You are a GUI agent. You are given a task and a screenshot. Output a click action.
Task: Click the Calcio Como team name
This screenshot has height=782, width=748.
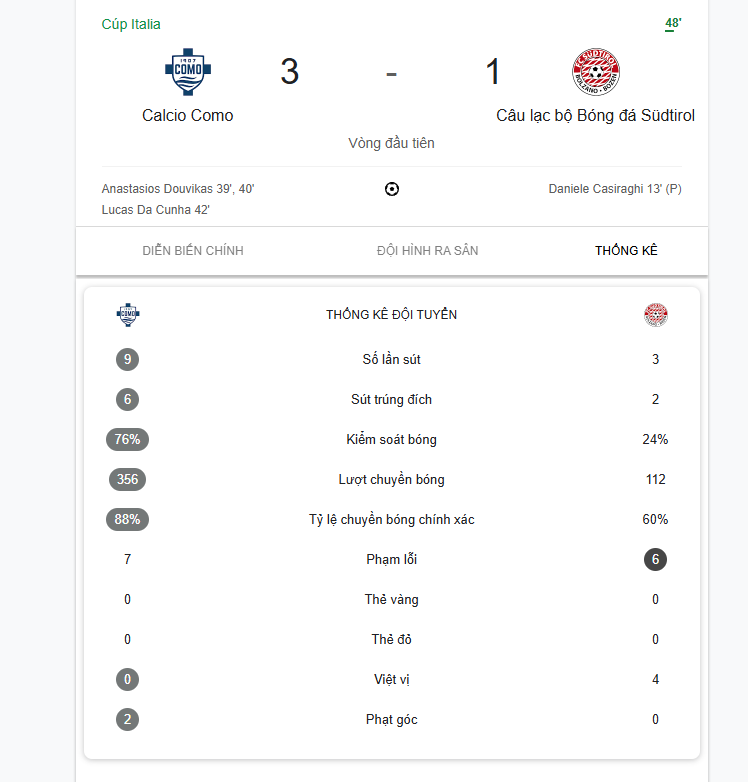pos(188,116)
